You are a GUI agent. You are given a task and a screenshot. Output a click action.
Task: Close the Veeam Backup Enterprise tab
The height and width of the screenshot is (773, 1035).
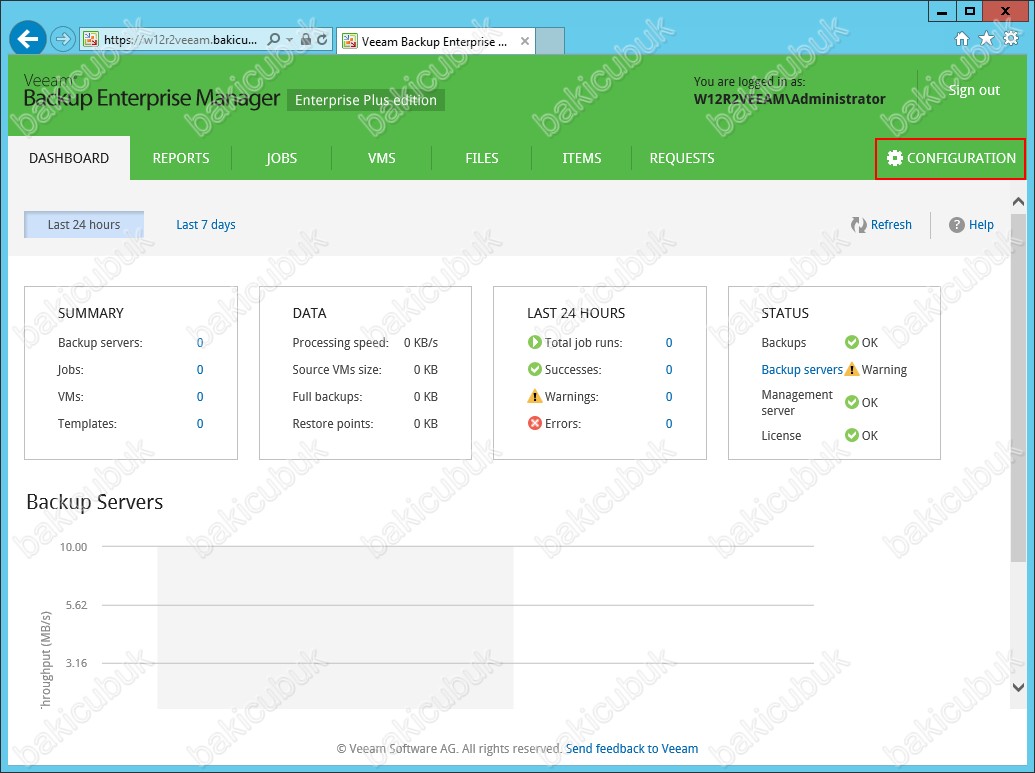tap(525, 41)
